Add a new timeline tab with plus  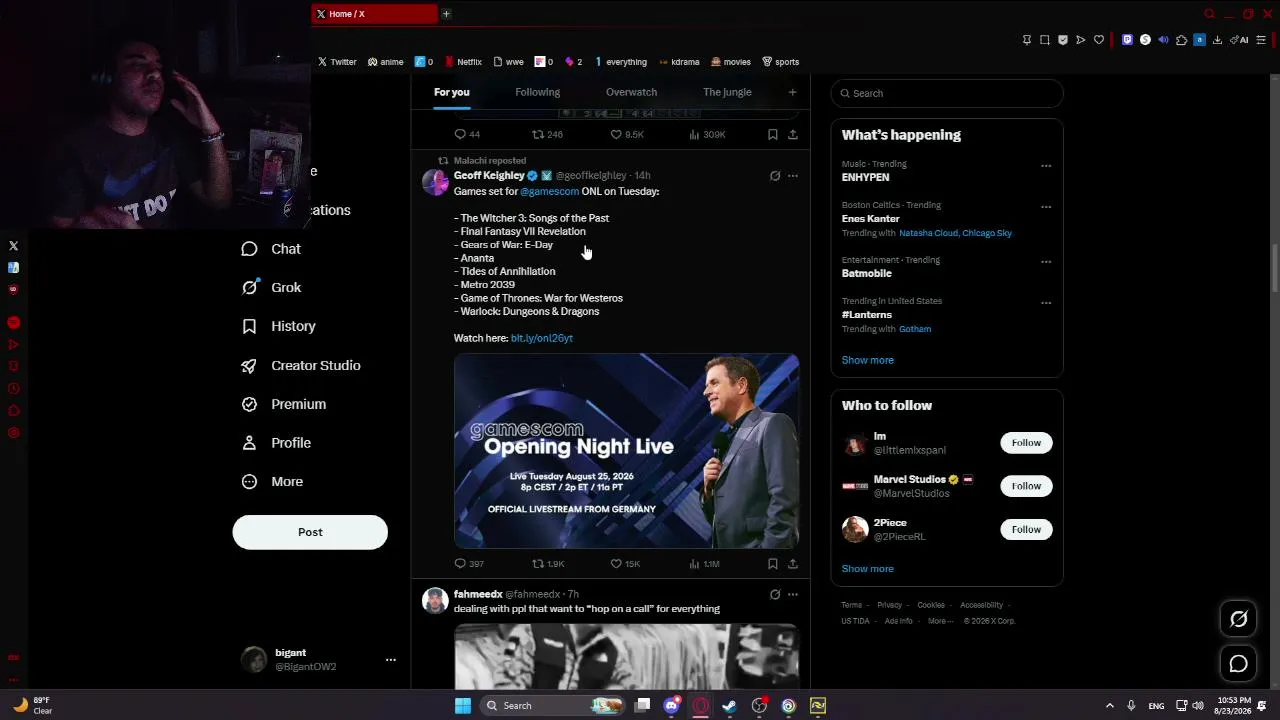(792, 92)
